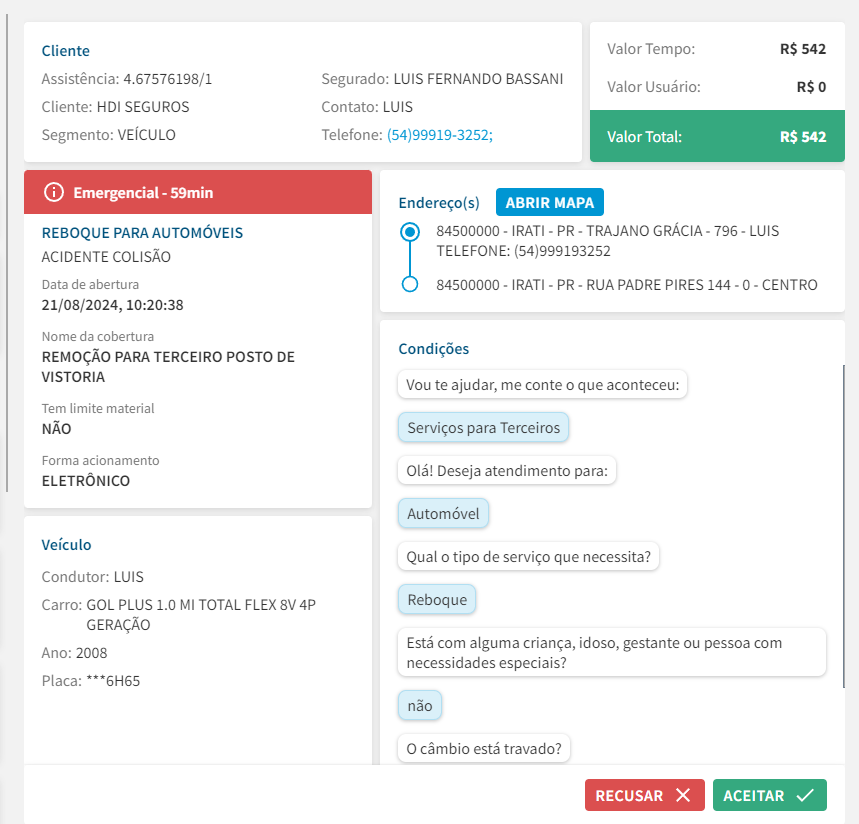Viewport: 859px width, 824px height.
Task: Click the REBOQUE PARA AUTOMÓVEIS heading
Action: click(142, 233)
